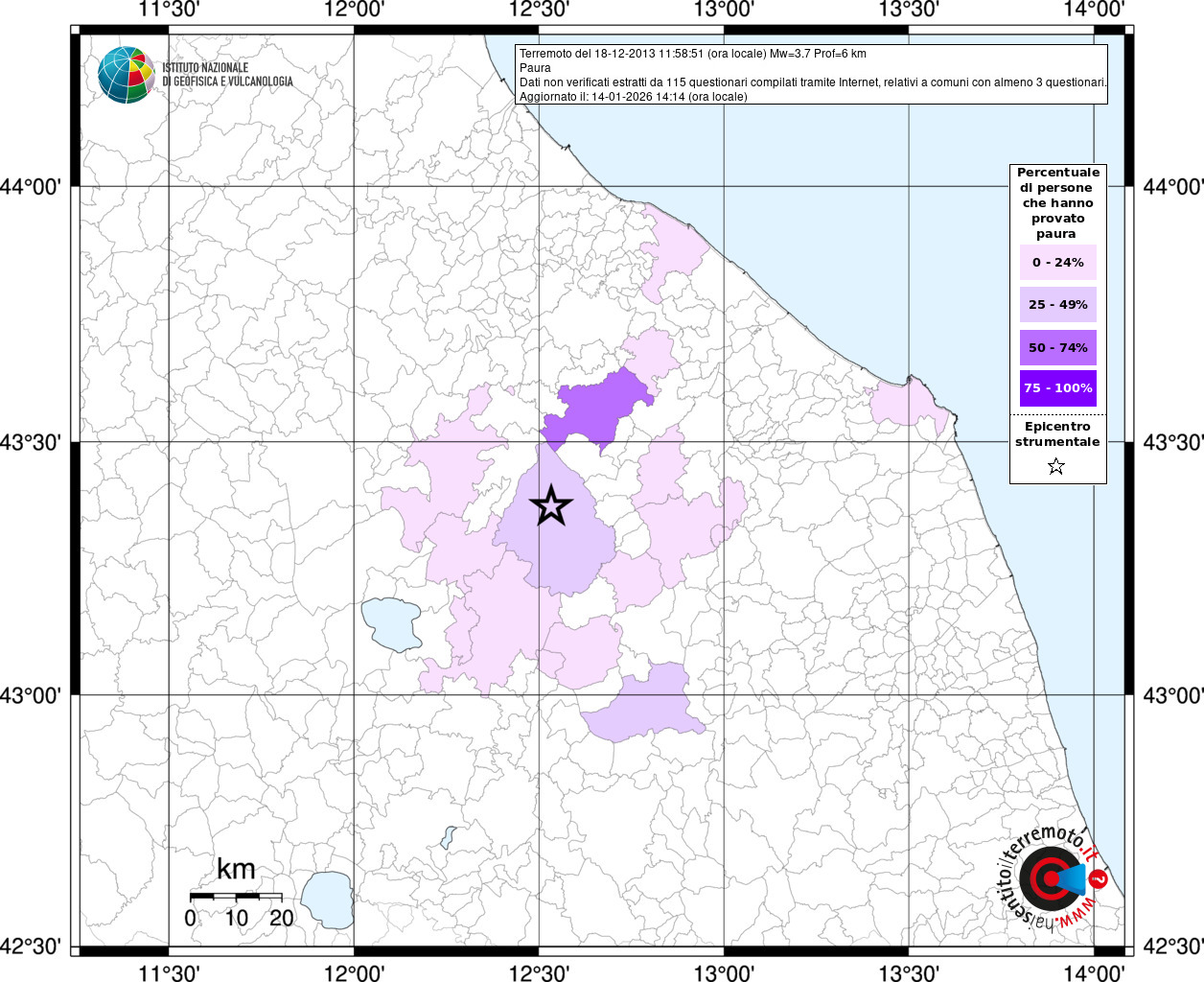Select the large lake west of the epicenter
The width and height of the screenshot is (1204, 982).
[x=392, y=623]
